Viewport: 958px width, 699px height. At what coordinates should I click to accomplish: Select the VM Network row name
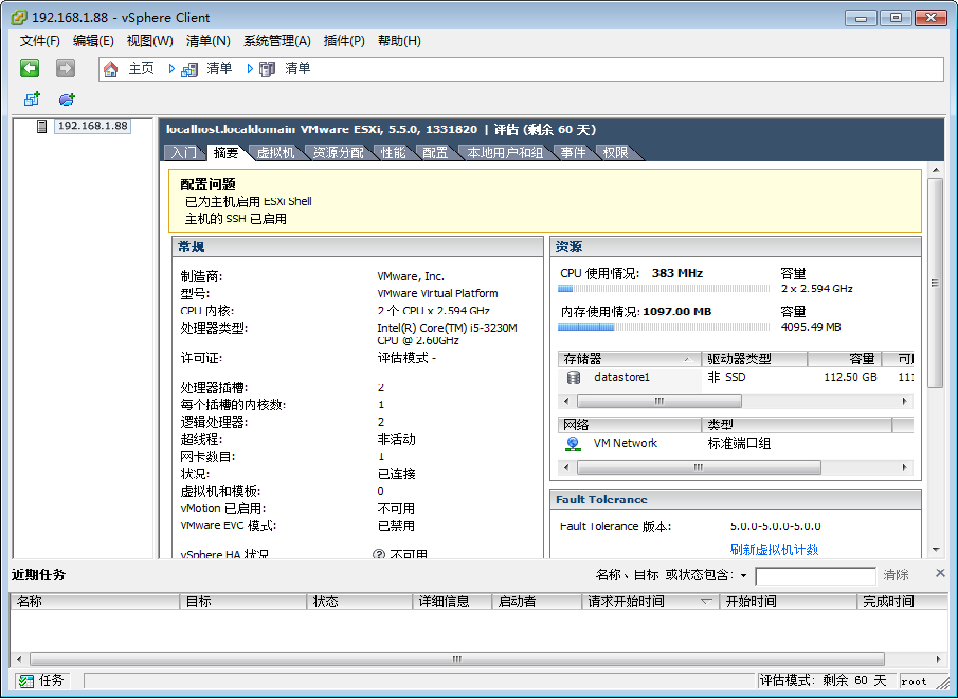coord(624,443)
